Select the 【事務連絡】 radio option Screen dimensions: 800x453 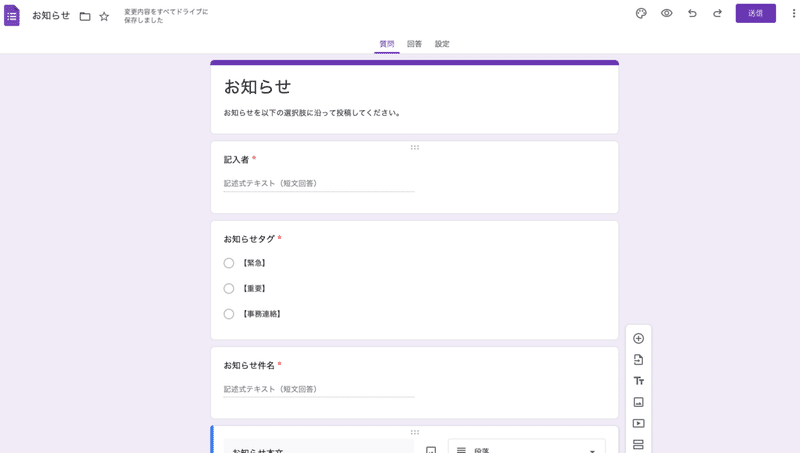point(229,314)
